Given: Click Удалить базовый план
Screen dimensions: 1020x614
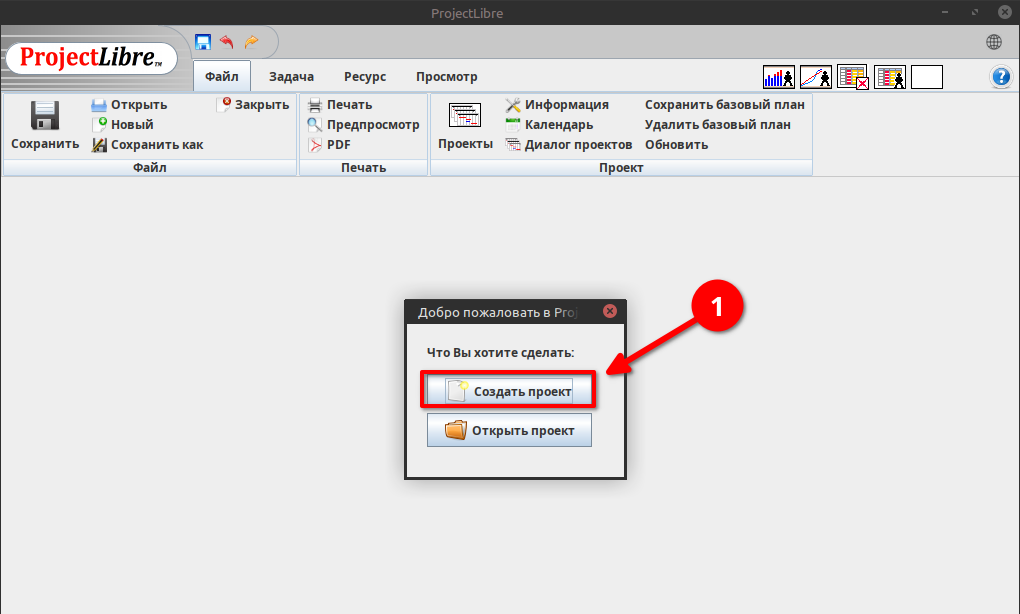Looking at the screenshot, I should tap(718, 124).
